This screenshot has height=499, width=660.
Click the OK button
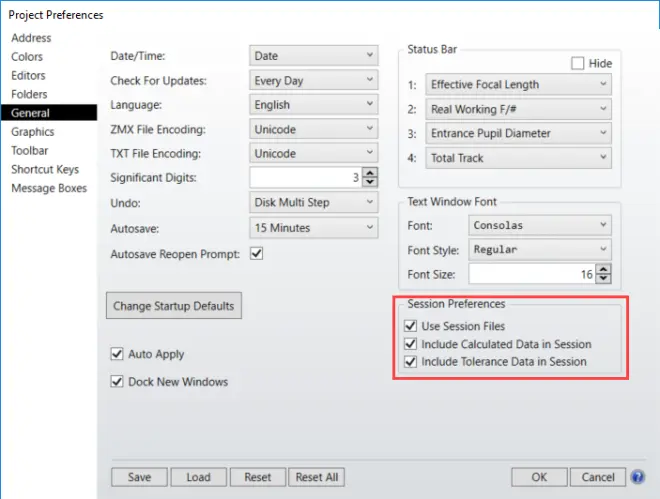click(x=539, y=477)
